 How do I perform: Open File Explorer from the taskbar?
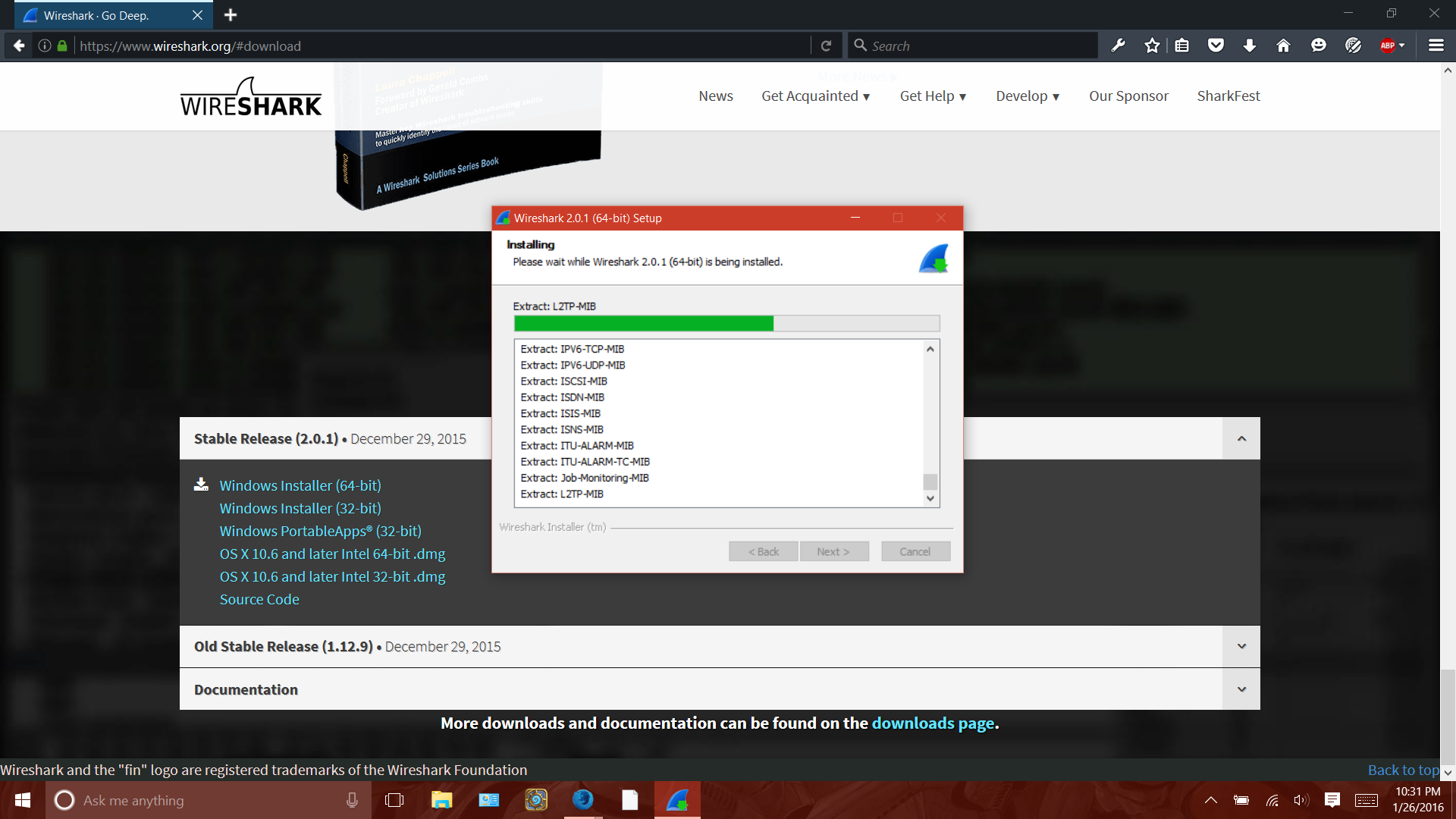click(441, 800)
